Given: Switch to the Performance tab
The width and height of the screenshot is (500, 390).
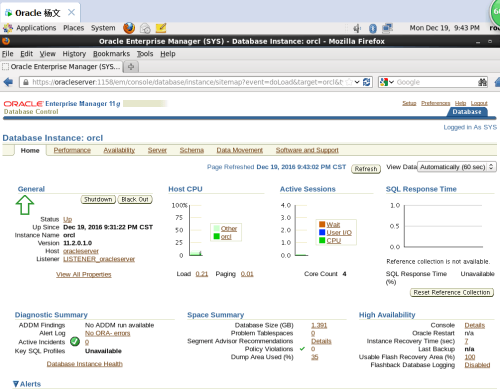Looking at the screenshot, I should (x=72, y=150).
